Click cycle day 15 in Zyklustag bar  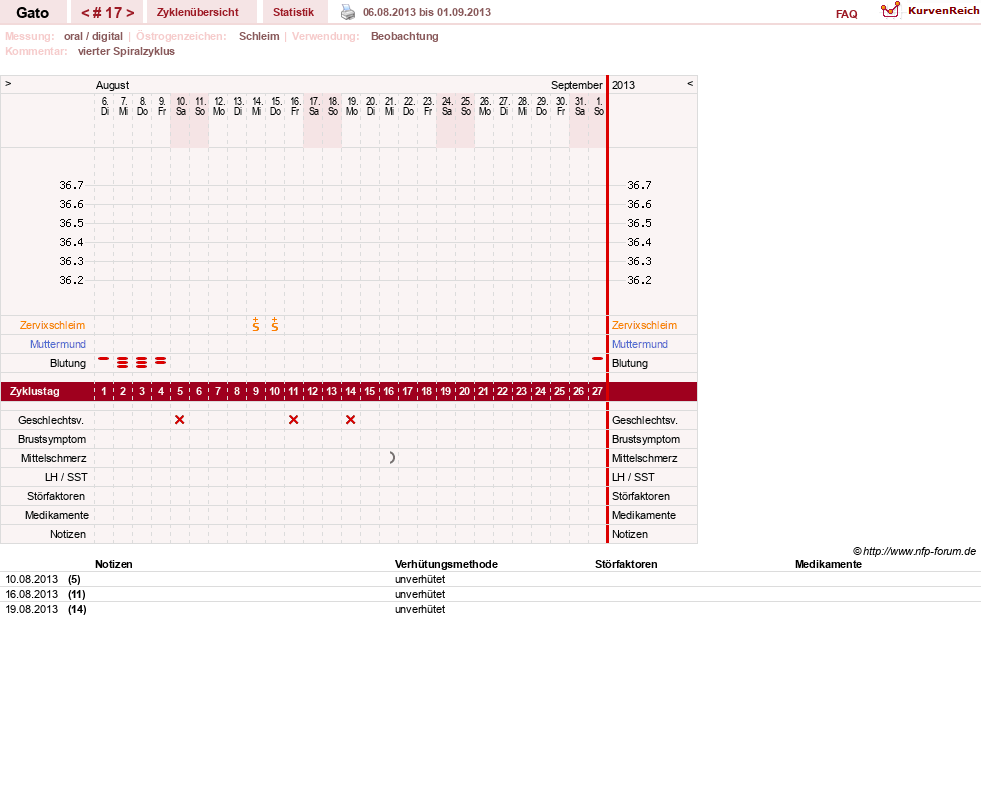370,391
